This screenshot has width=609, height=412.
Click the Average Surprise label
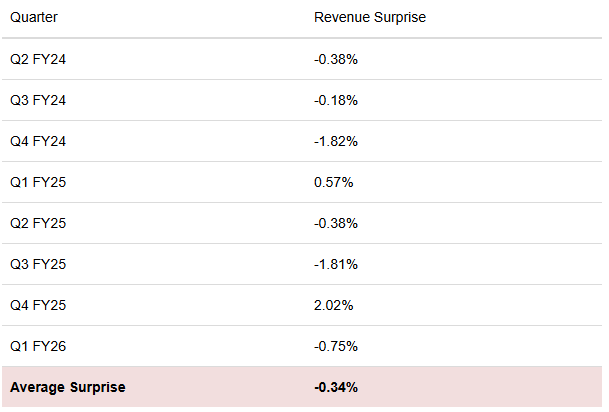(x=68, y=387)
